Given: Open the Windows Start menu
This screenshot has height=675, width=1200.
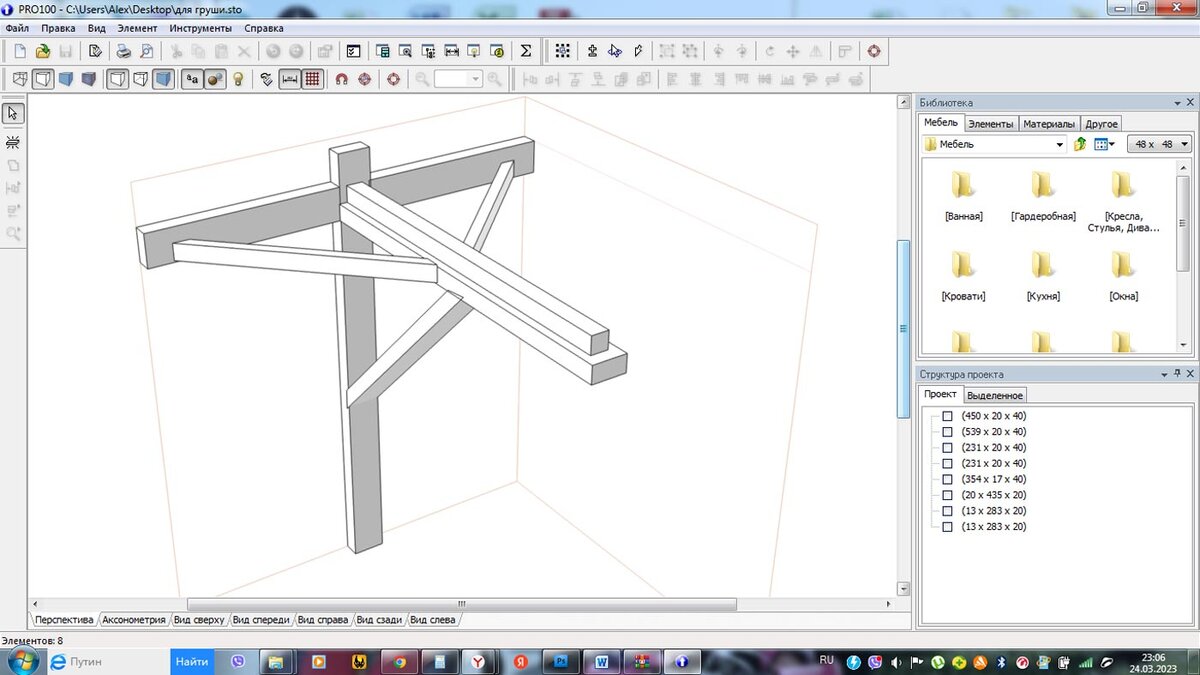Looking at the screenshot, I should [22, 661].
